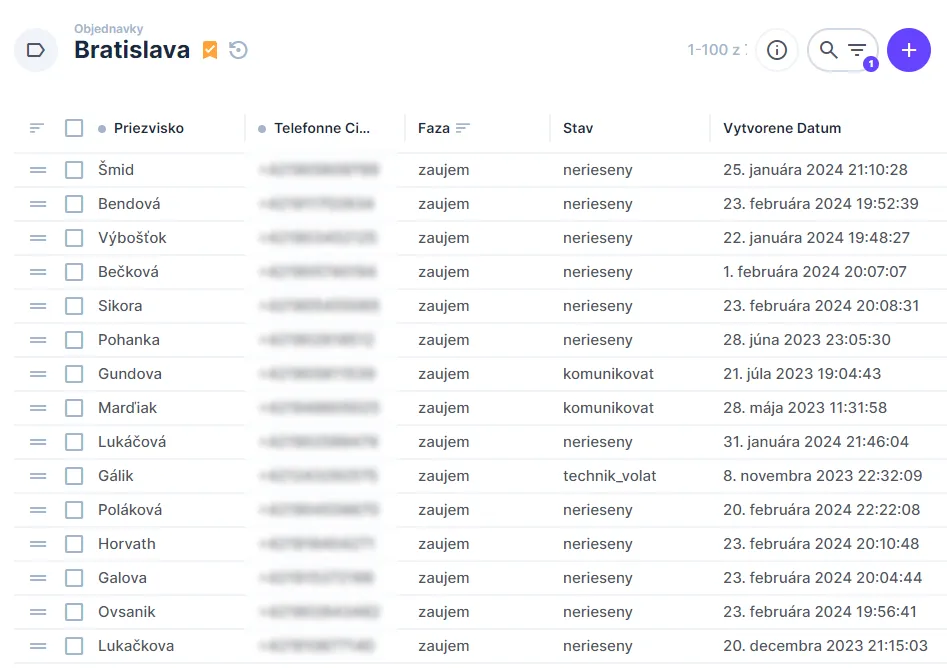Open the chat bubble icon top left

[36, 49]
